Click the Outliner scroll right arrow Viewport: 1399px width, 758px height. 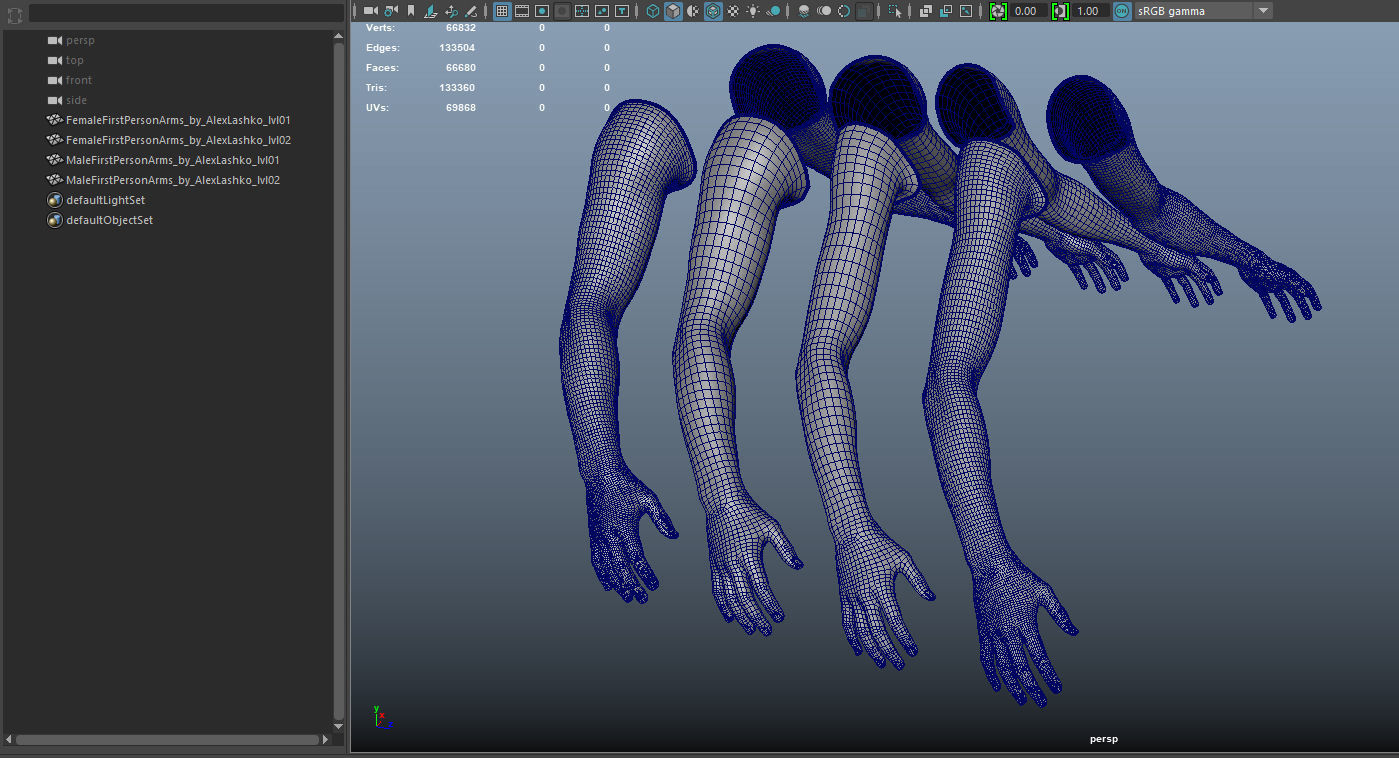[326, 740]
